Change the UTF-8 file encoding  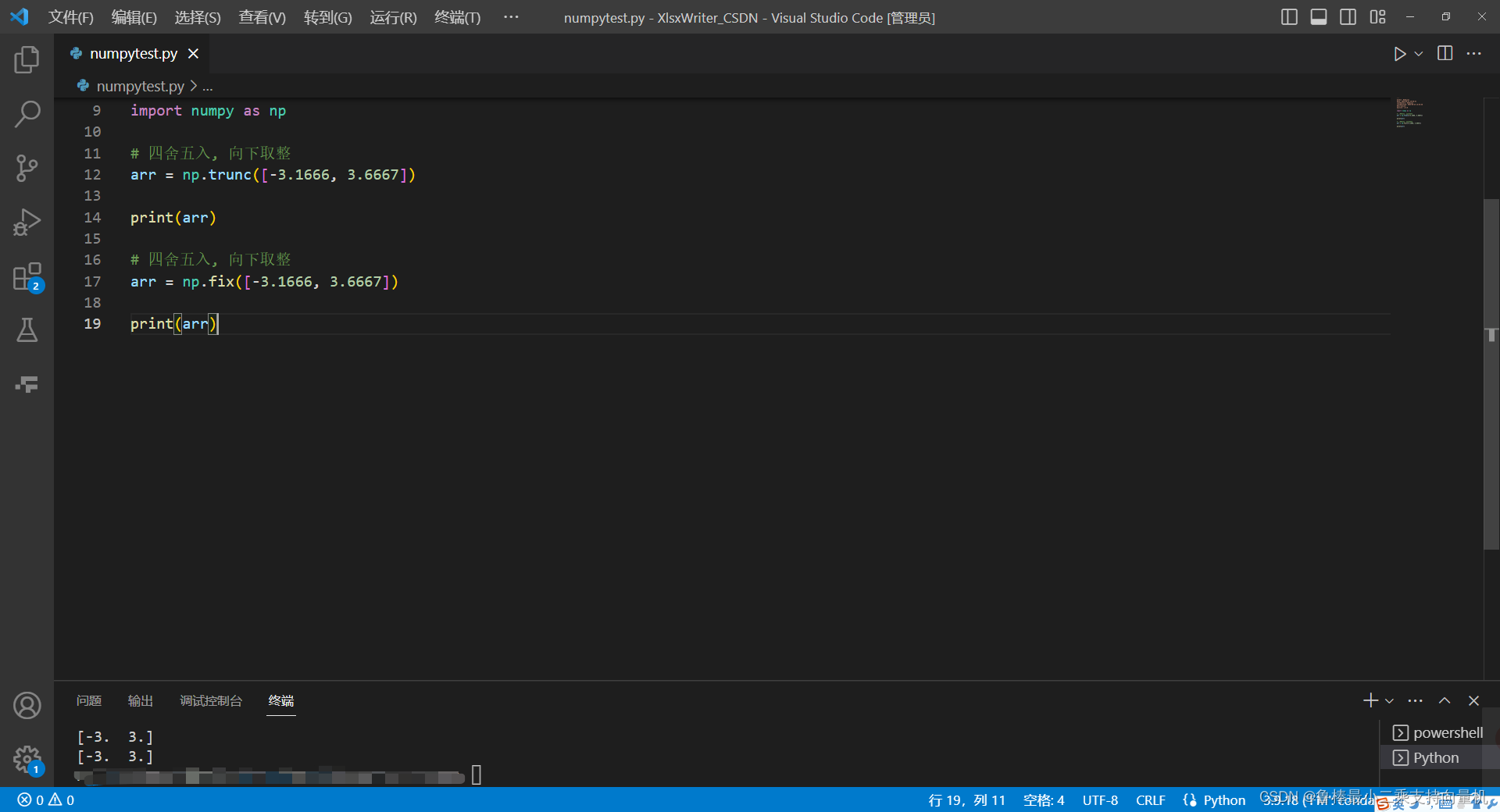click(1100, 800)
